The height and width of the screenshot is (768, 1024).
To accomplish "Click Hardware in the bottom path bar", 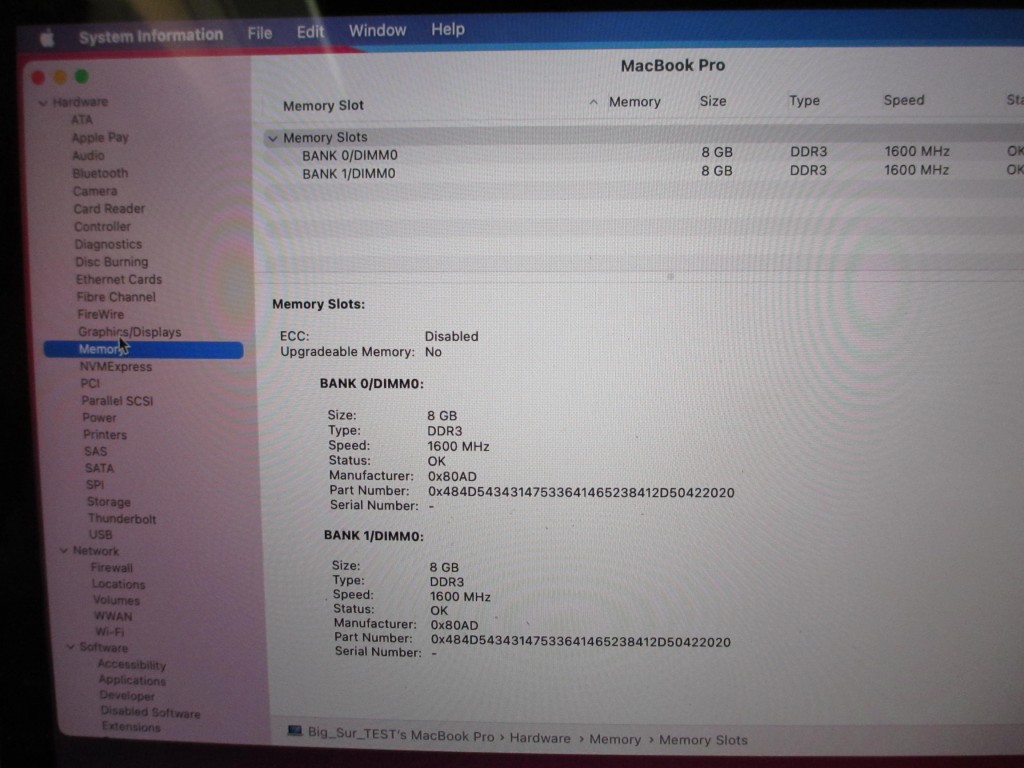I will coord(540,738).
